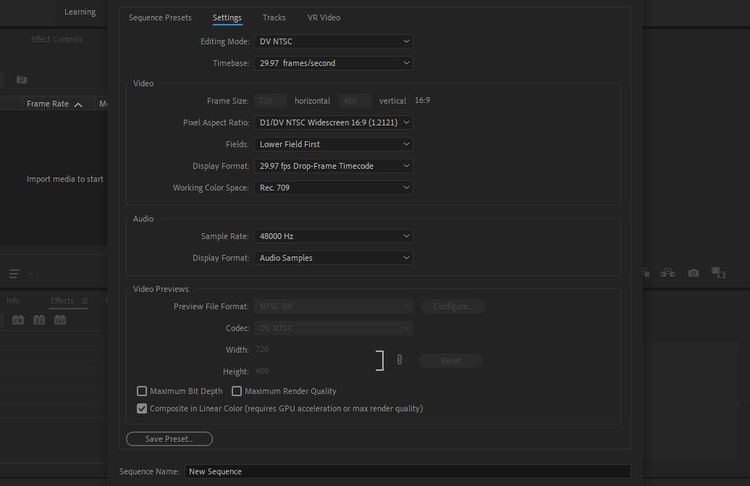Click the Export Frame camera icon
The height and width of the screenshot is (486, 750).
tap(694, 272)
